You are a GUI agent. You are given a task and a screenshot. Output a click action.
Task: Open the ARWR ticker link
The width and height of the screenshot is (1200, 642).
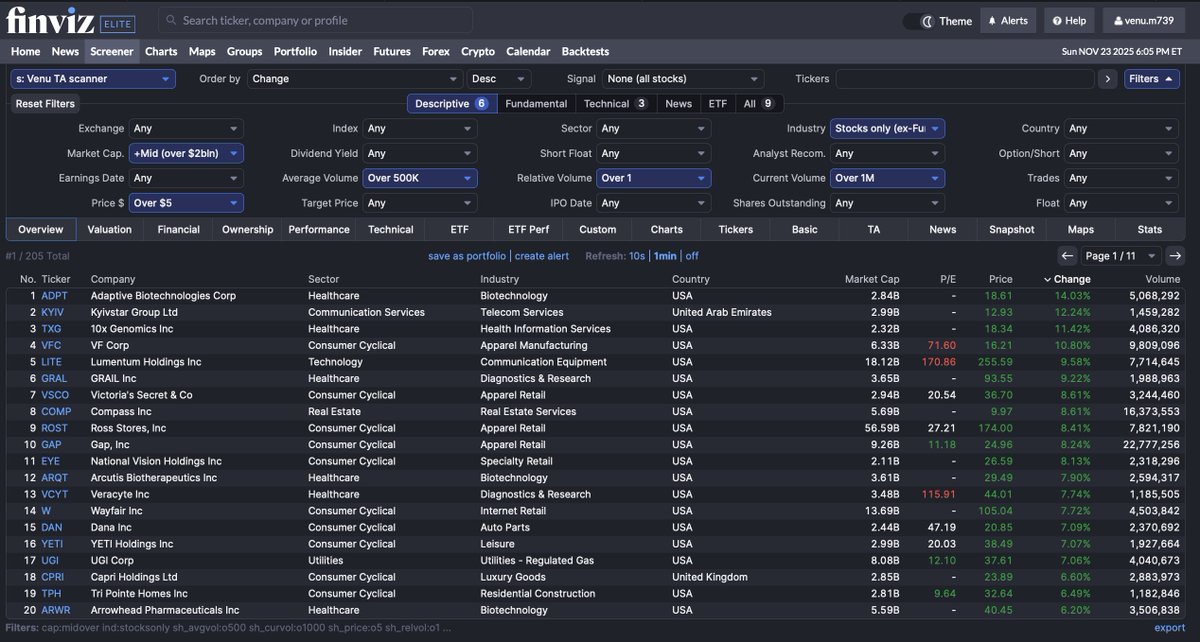pyautogui.click(x=56, y=610)
